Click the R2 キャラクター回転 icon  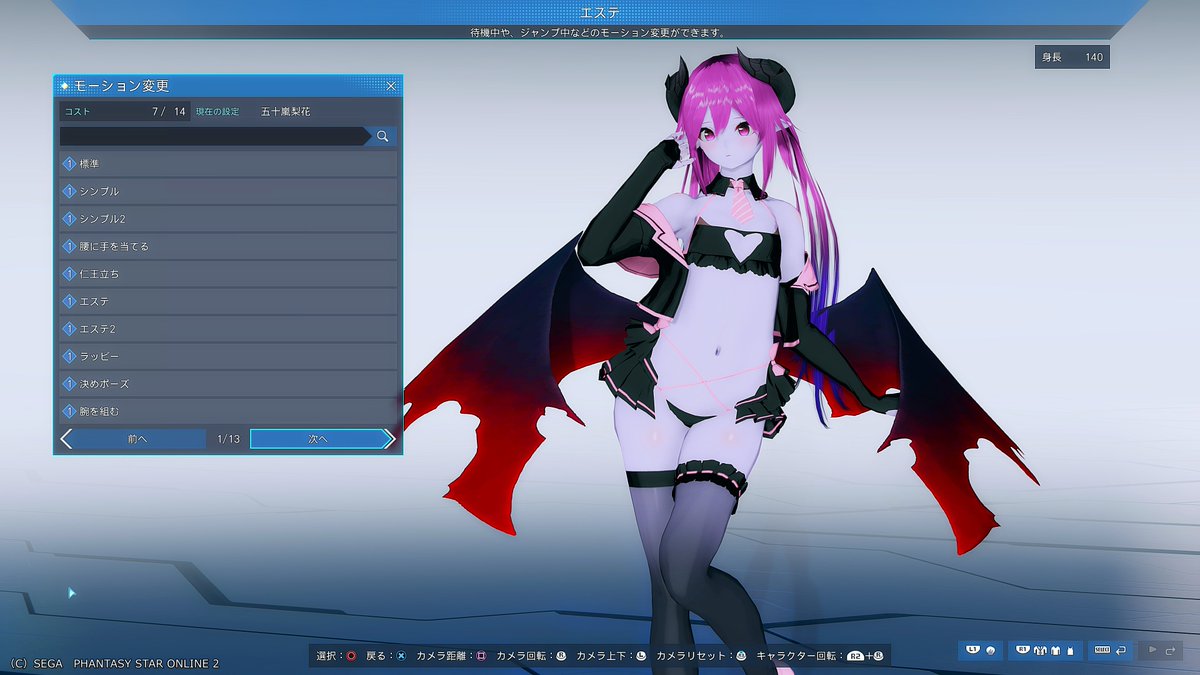[856, 656]
